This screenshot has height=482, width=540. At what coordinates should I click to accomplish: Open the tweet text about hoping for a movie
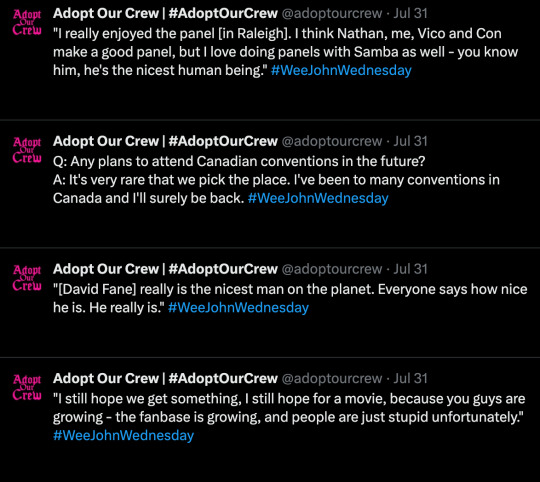(x=289, y=408)
